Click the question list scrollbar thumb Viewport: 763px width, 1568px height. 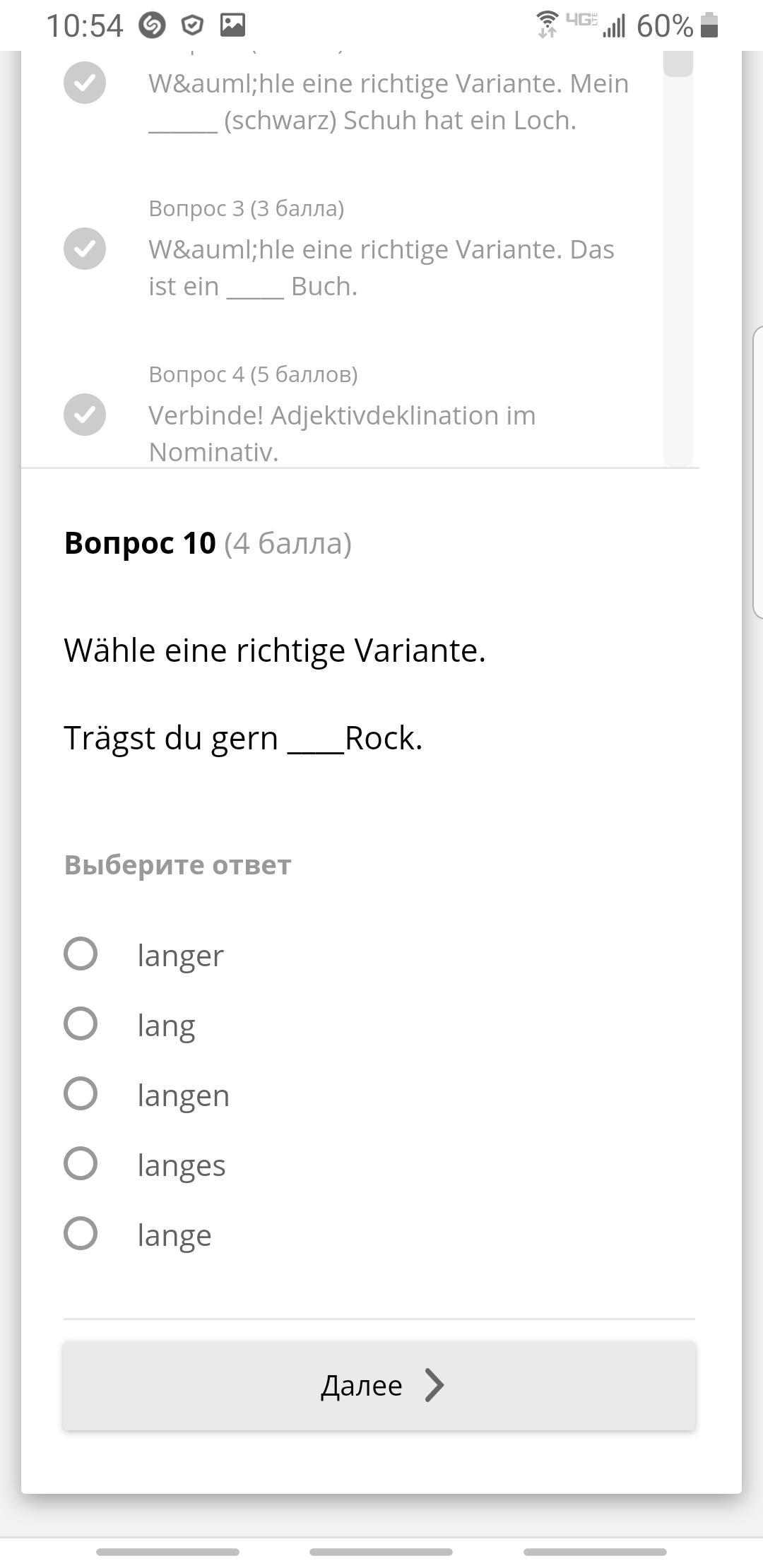click(x=678, y=64)
